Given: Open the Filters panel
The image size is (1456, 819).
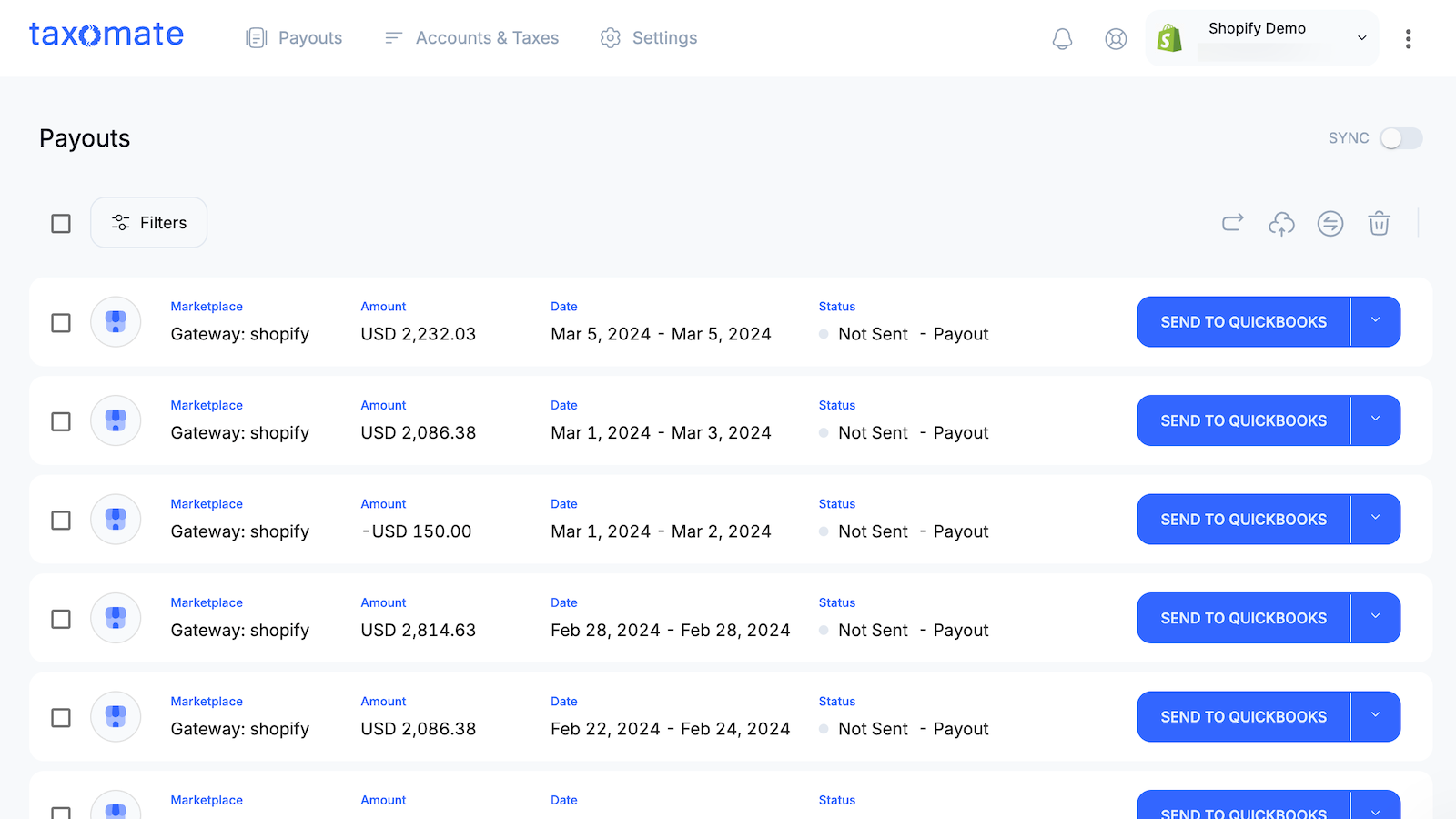Looking at the screenshot, I should pyautogui.click(x=148, y=222).
